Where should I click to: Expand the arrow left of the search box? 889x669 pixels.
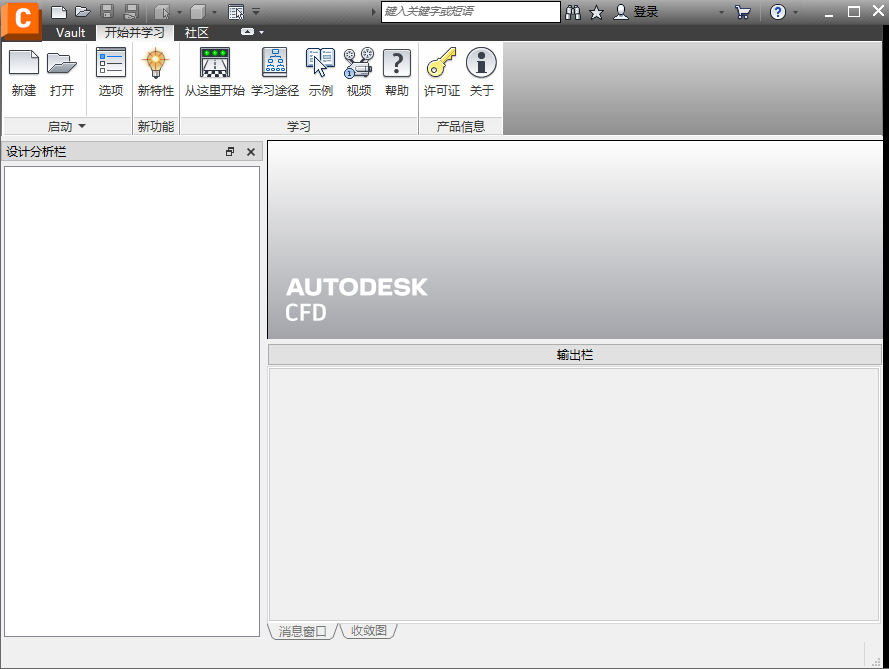(x=374, y=12)
